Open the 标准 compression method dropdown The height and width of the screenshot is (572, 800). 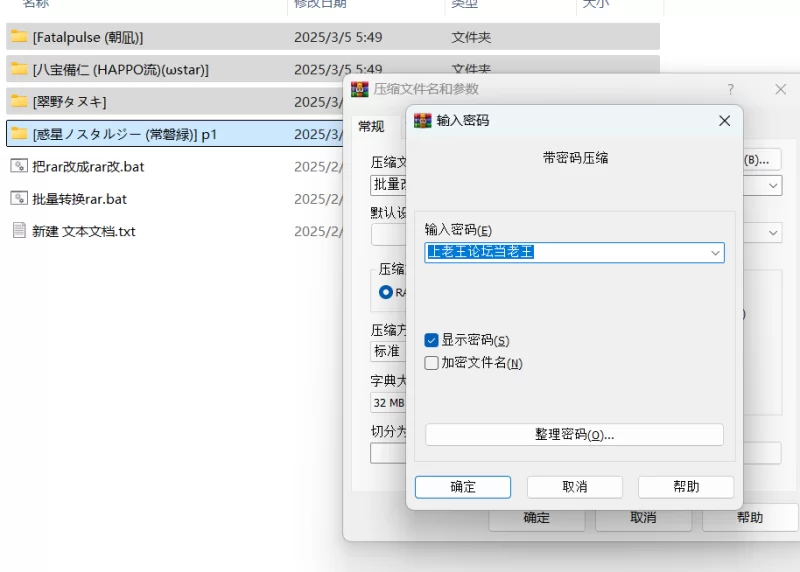(388, 351)
